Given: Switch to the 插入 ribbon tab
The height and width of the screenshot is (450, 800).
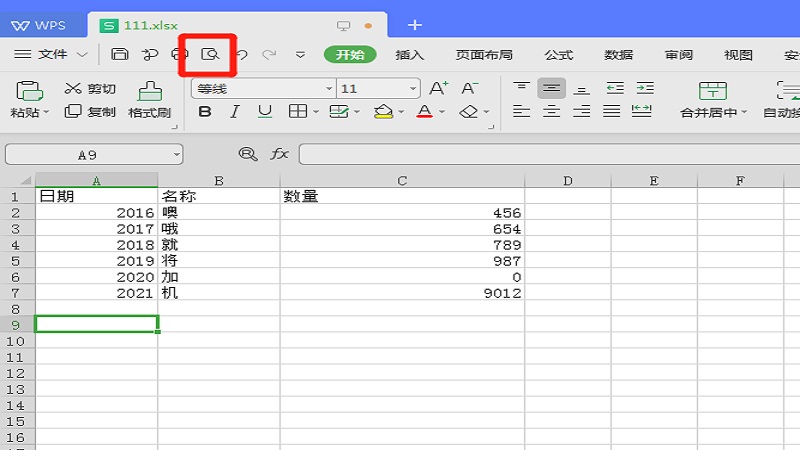Looking at the screenshot, I should [410, 55].
